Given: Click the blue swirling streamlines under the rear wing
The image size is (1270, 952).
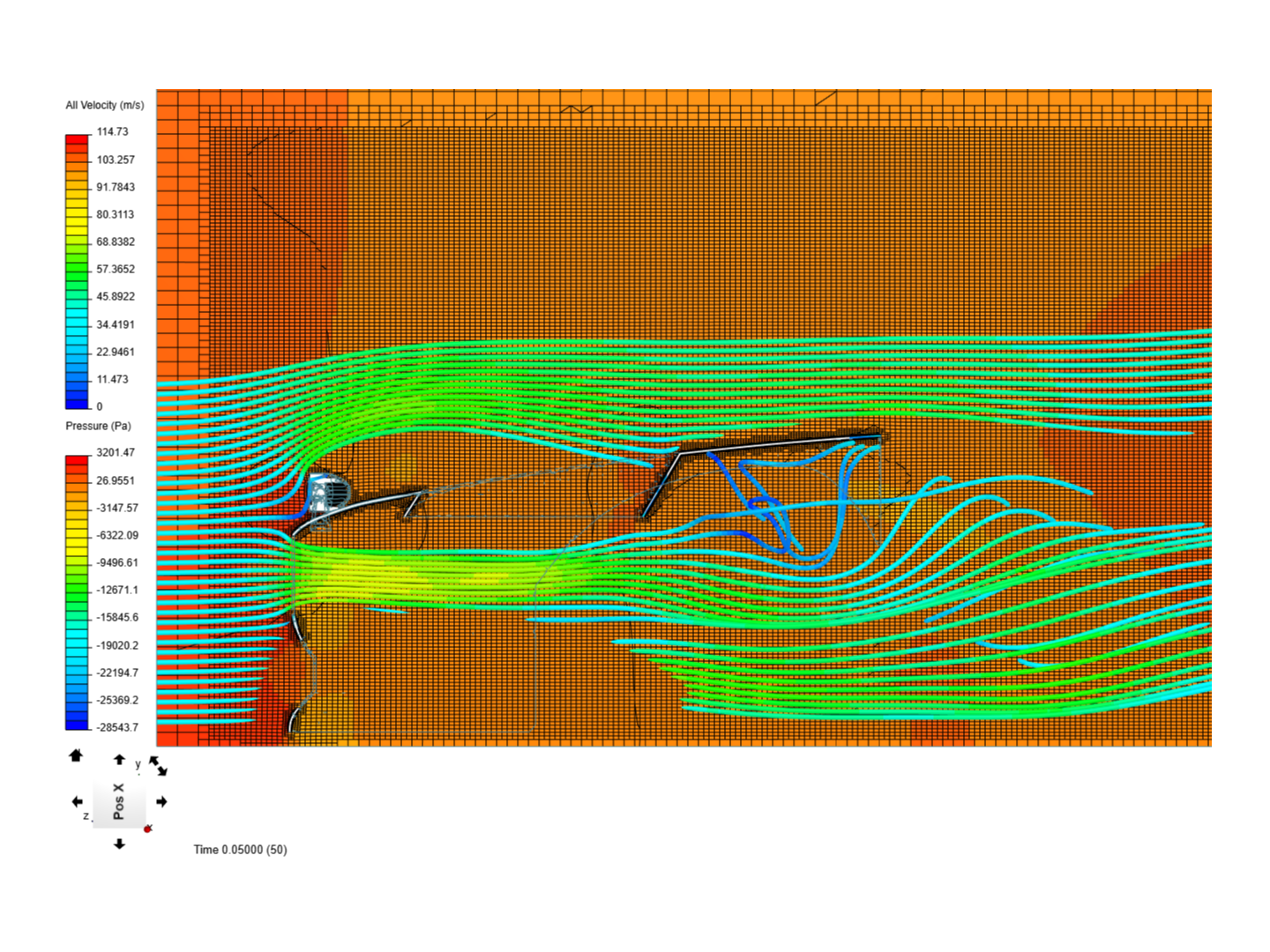Looking at the screenshot, I should coord(776,509).
